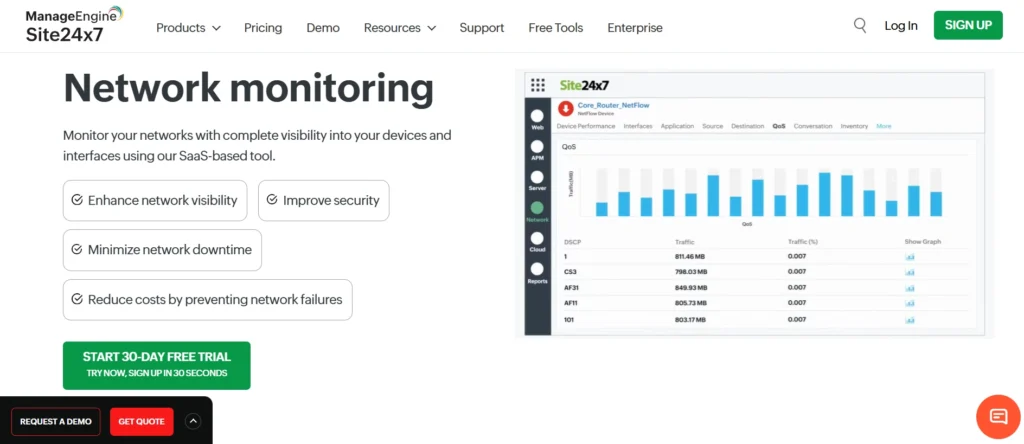The height and width of the screenshot is (444, 1024).
Task: Show graph icon for DSCP 1 row
Action: tap(910, 257)
